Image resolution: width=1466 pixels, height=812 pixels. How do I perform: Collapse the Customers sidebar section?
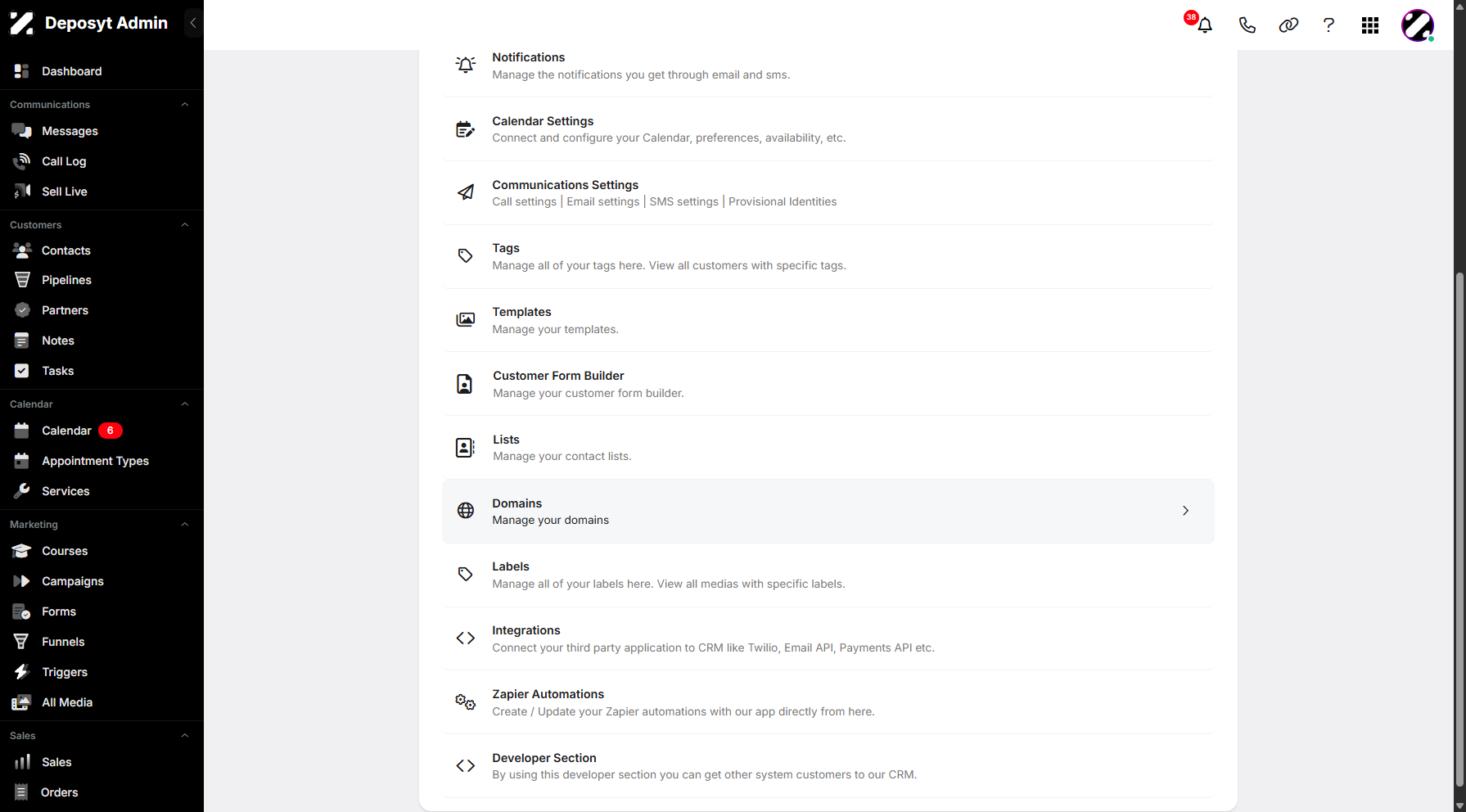185,225
